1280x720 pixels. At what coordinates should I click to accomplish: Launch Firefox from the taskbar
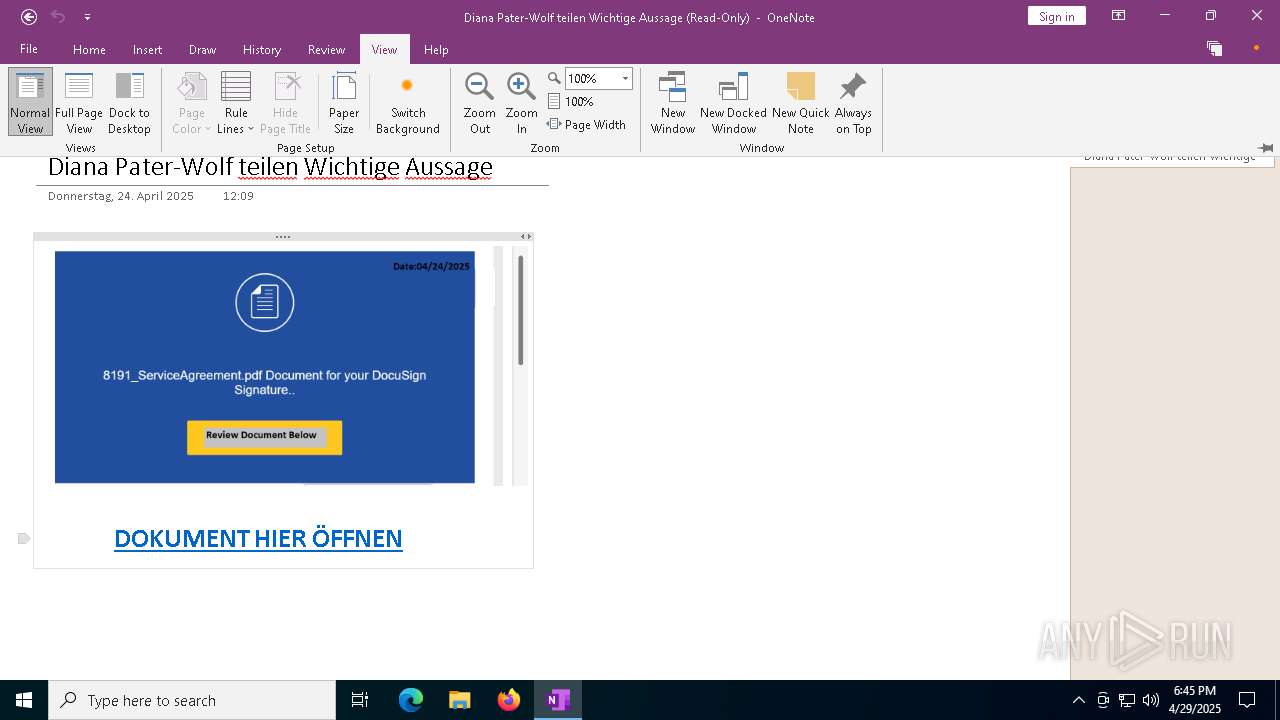pyautogui.click(x=509, y=700)
